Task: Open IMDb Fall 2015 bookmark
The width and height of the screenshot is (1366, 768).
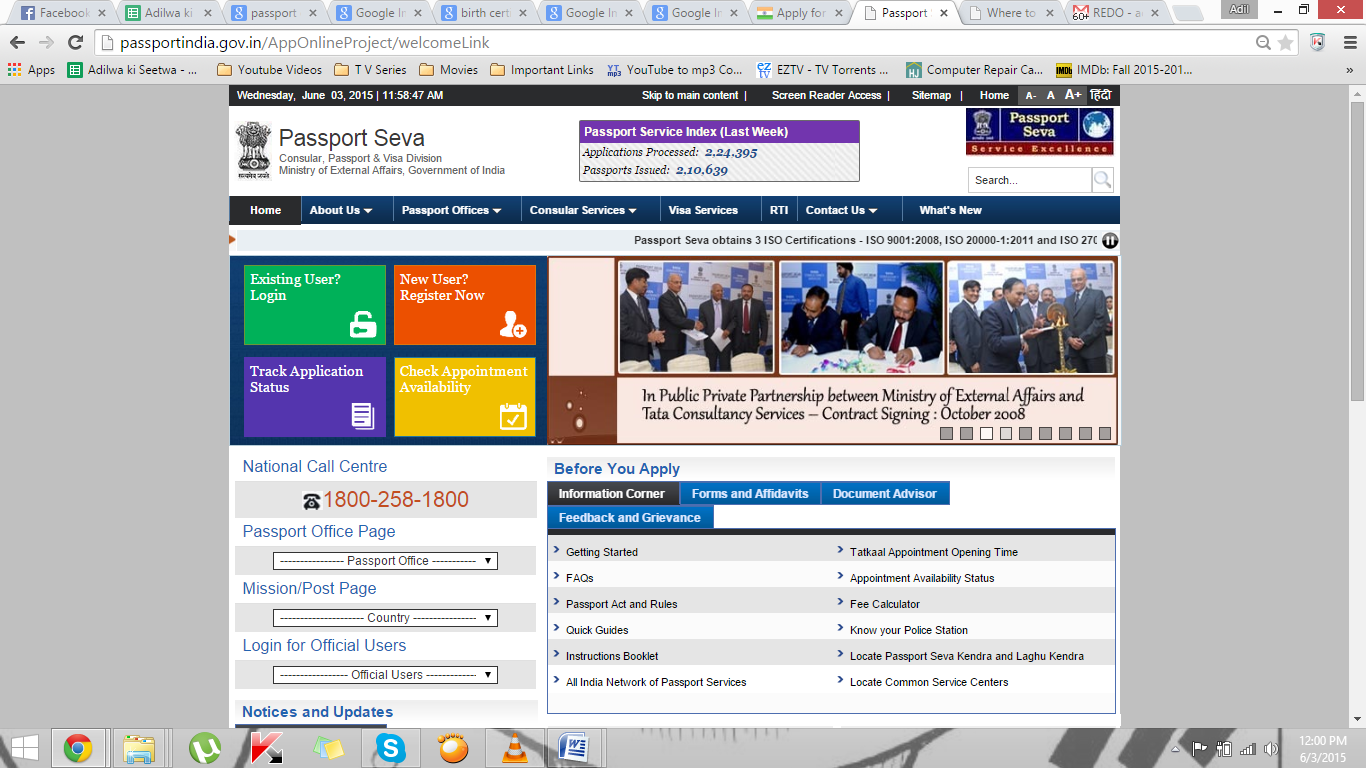Action: (x=1124, y=70)
